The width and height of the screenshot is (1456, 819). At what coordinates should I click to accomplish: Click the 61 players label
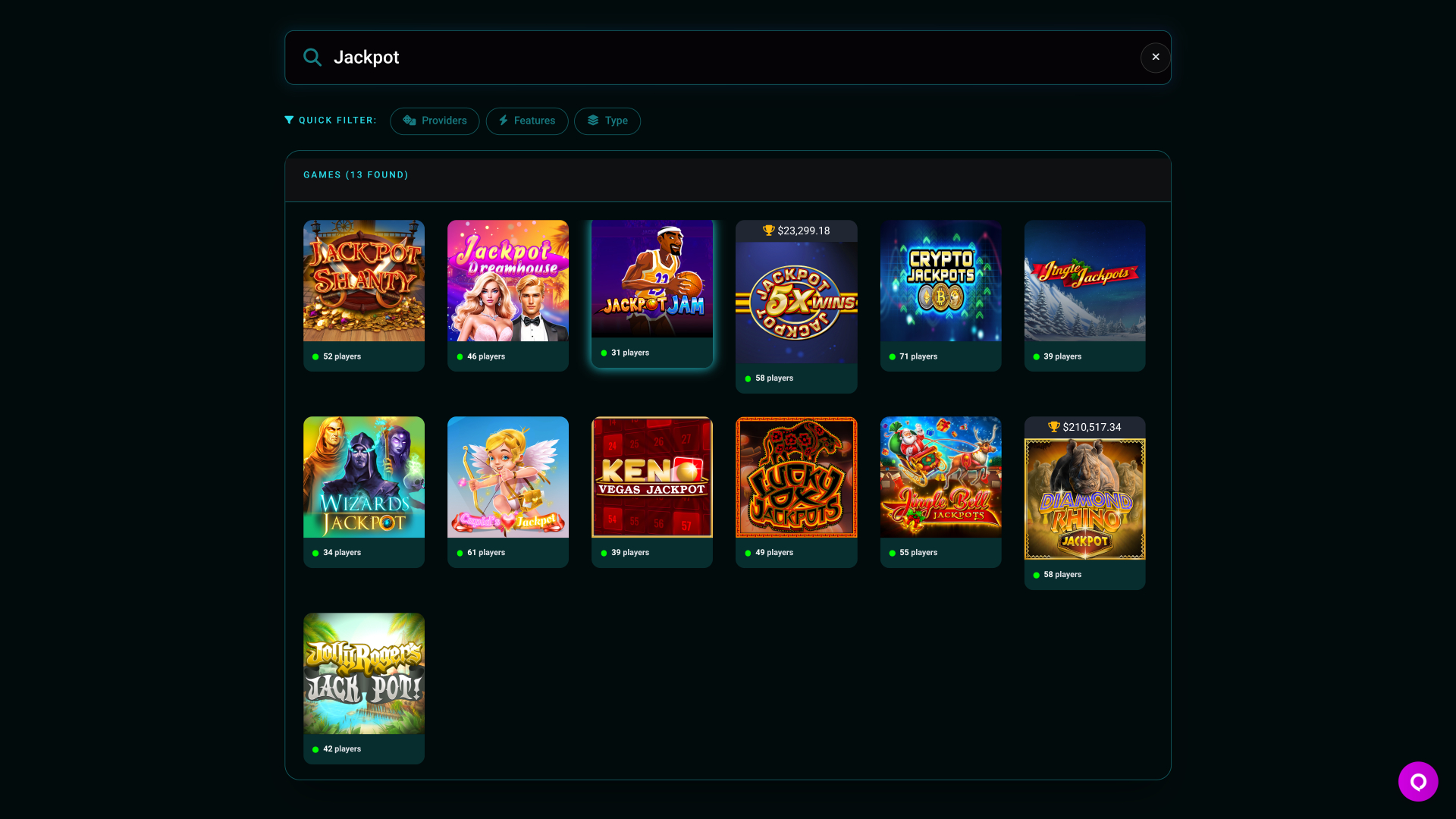pos(486,553)
